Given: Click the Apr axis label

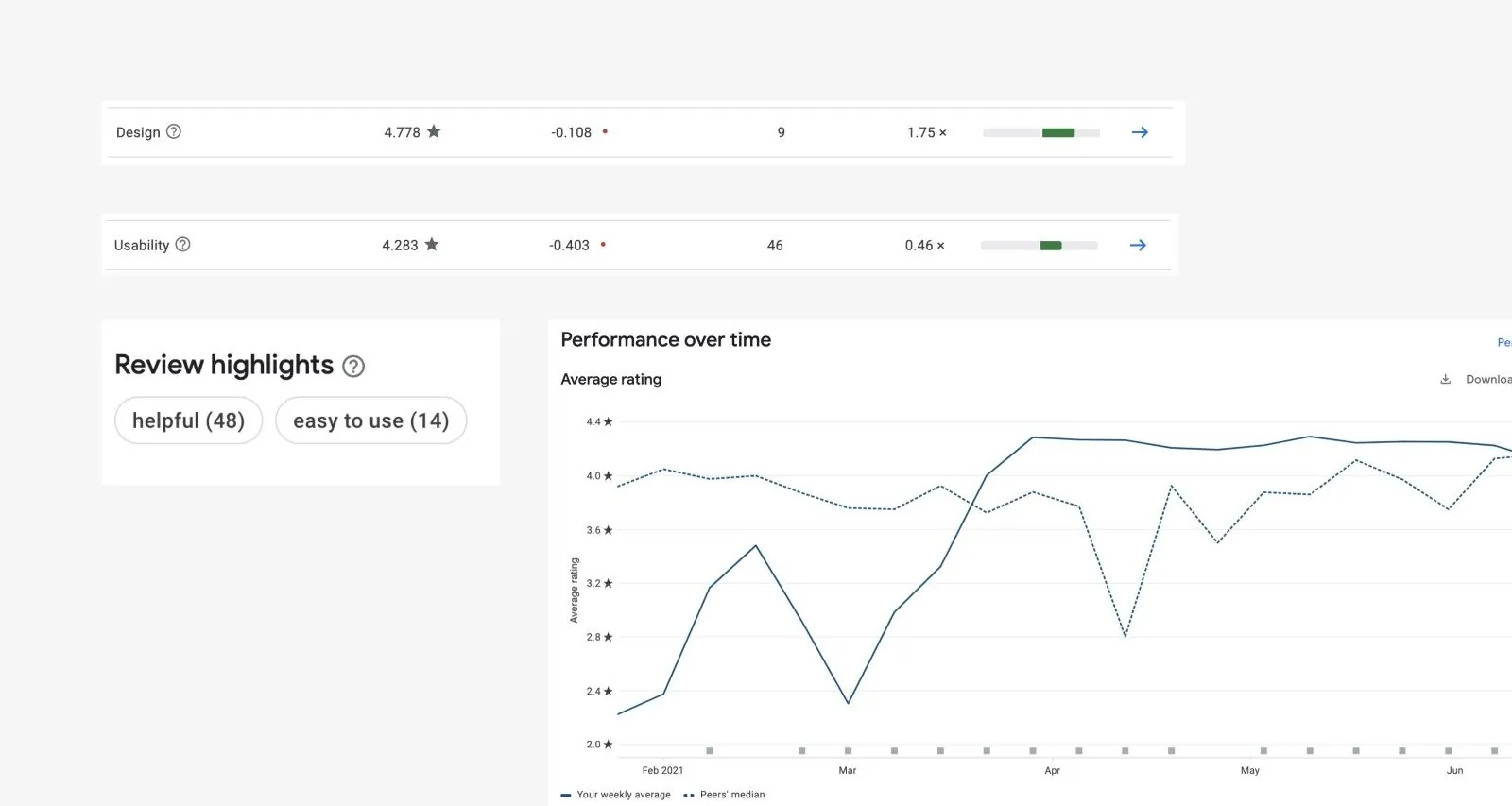Looking at the screenshot, I should point(1052,770).
